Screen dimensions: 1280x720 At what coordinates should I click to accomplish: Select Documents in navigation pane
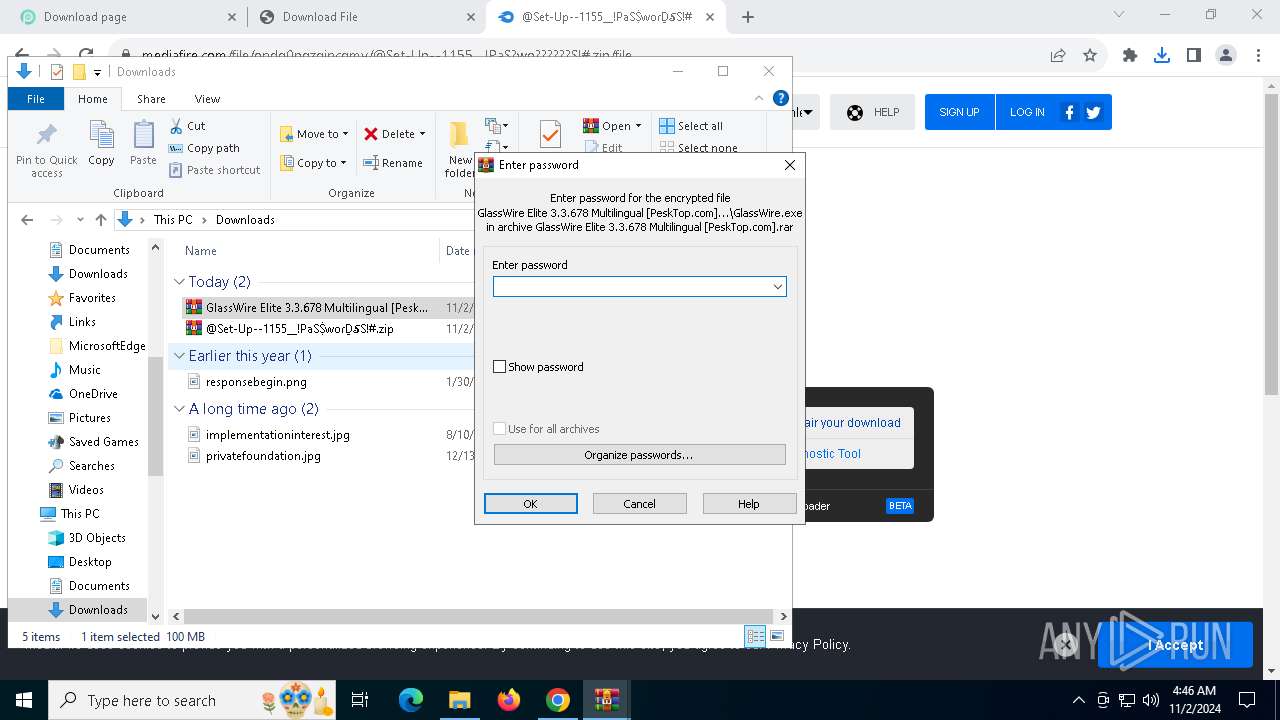(x=99, y=250)
